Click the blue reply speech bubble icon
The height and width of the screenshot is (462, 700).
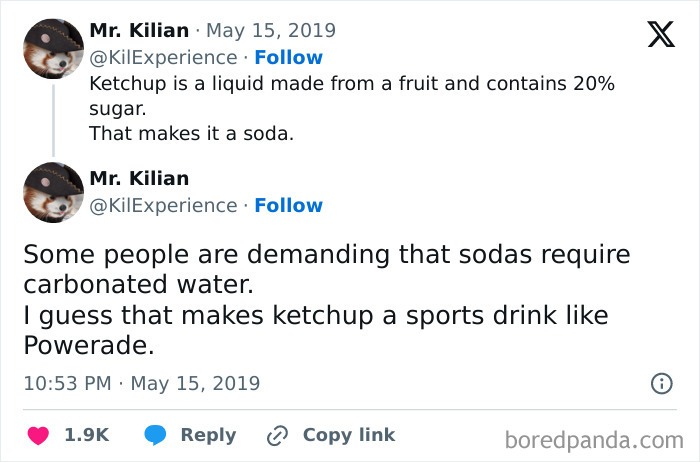point(155,435)
